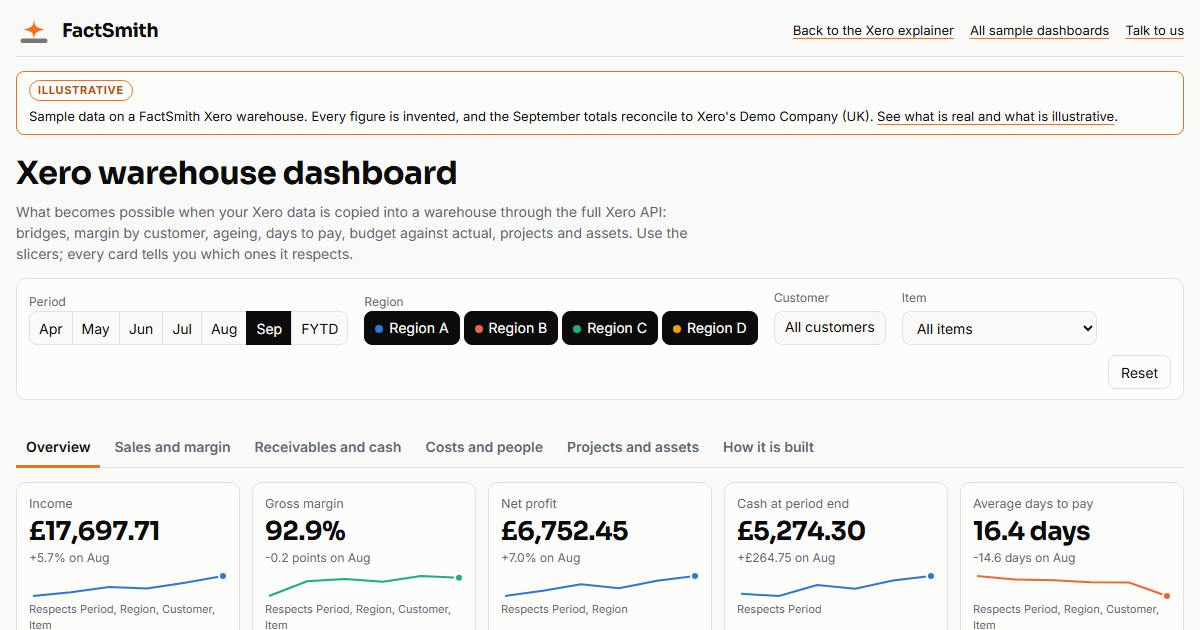Image resolution: width=1200 pixels, height=630 pixels.
Task: Select the Jul period
Action: coord(182,329)
